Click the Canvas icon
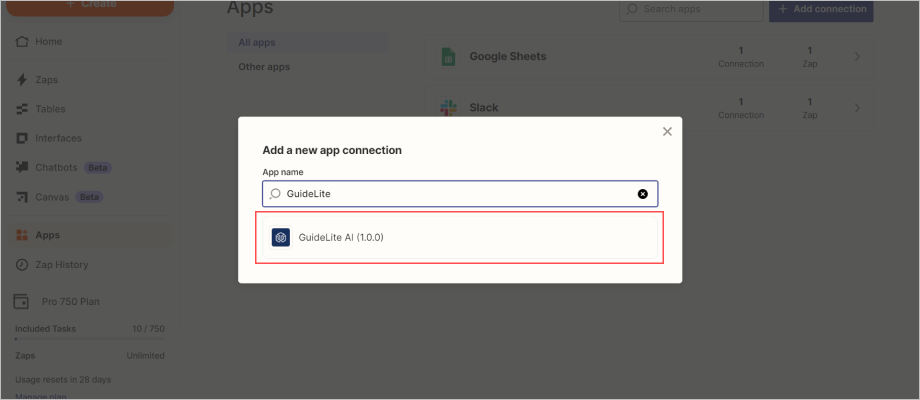The image size is (920, 400). [x=22, y=197]
